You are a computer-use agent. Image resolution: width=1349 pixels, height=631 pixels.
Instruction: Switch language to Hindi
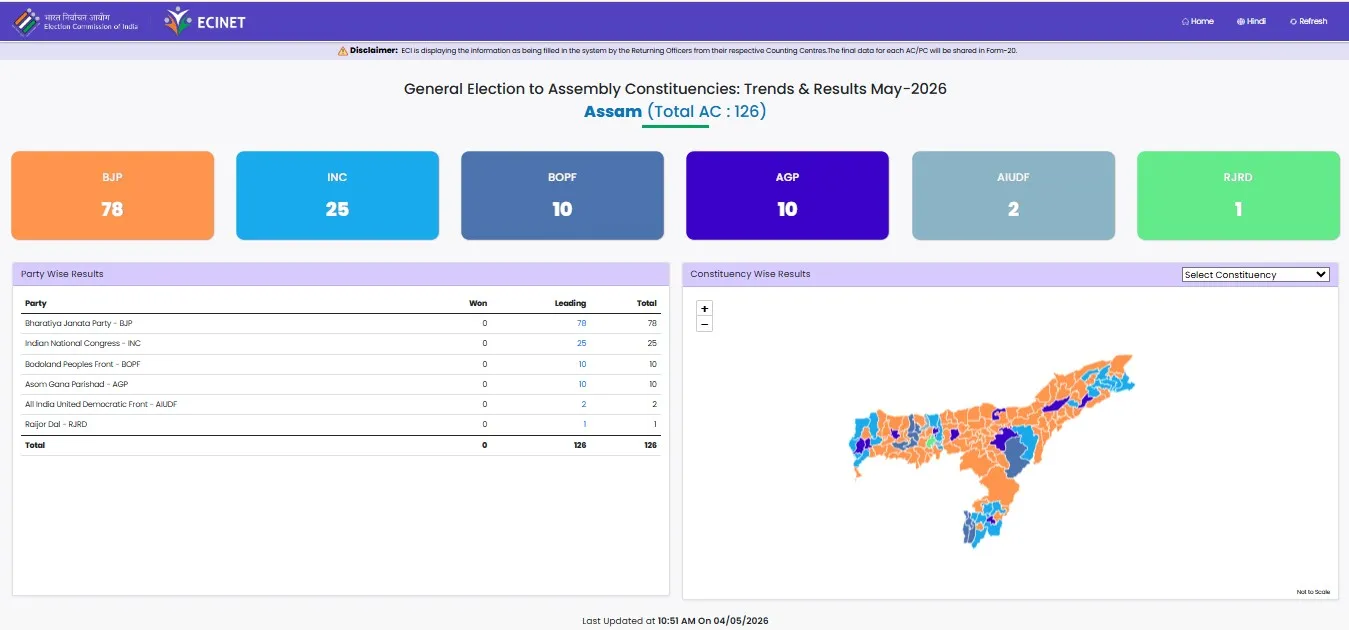coord(1251,21)
